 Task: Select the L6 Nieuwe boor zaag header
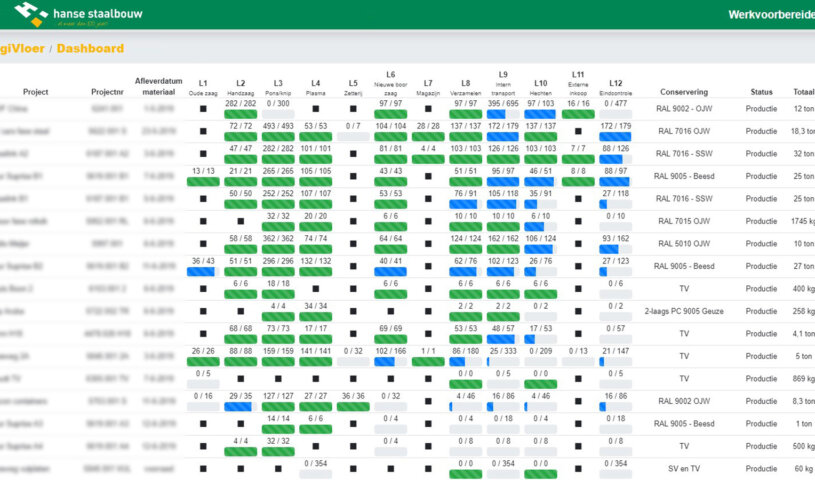coord(390,83)
